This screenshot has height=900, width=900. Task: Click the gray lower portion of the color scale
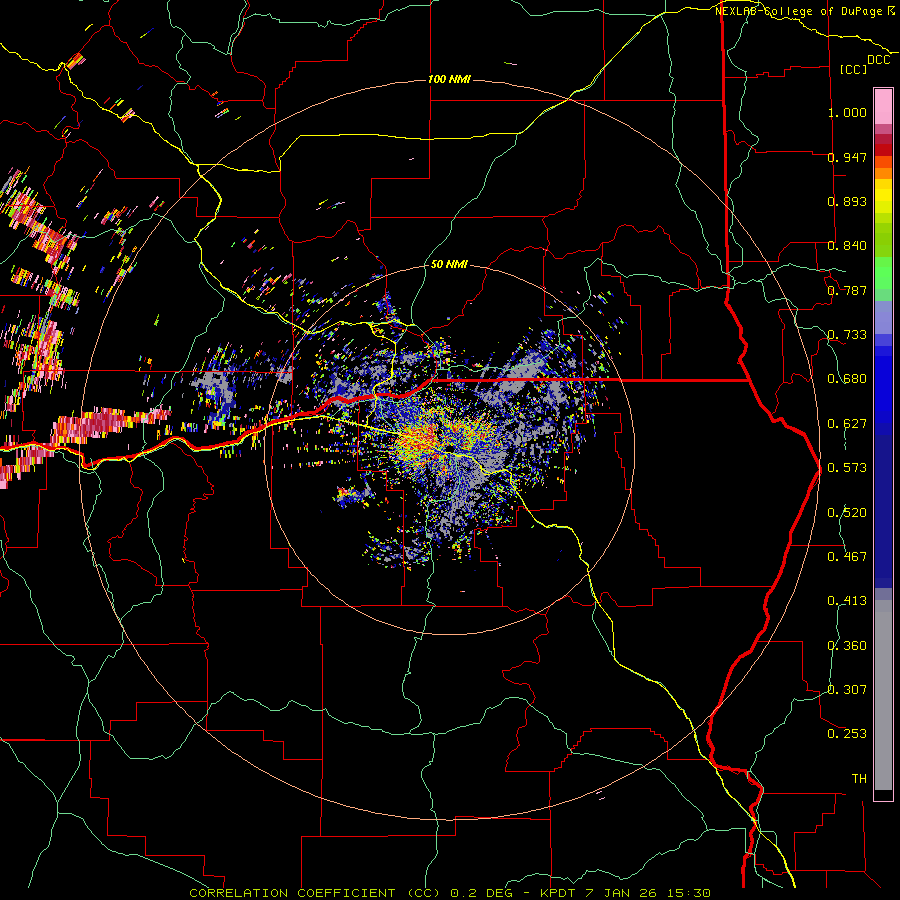coord(883,700)
